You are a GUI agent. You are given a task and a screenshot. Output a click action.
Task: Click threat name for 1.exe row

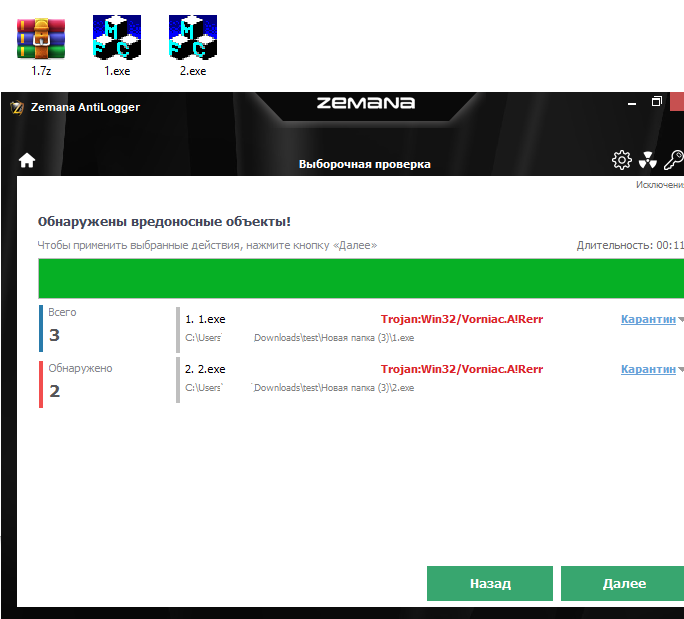(x=462, y=319)
